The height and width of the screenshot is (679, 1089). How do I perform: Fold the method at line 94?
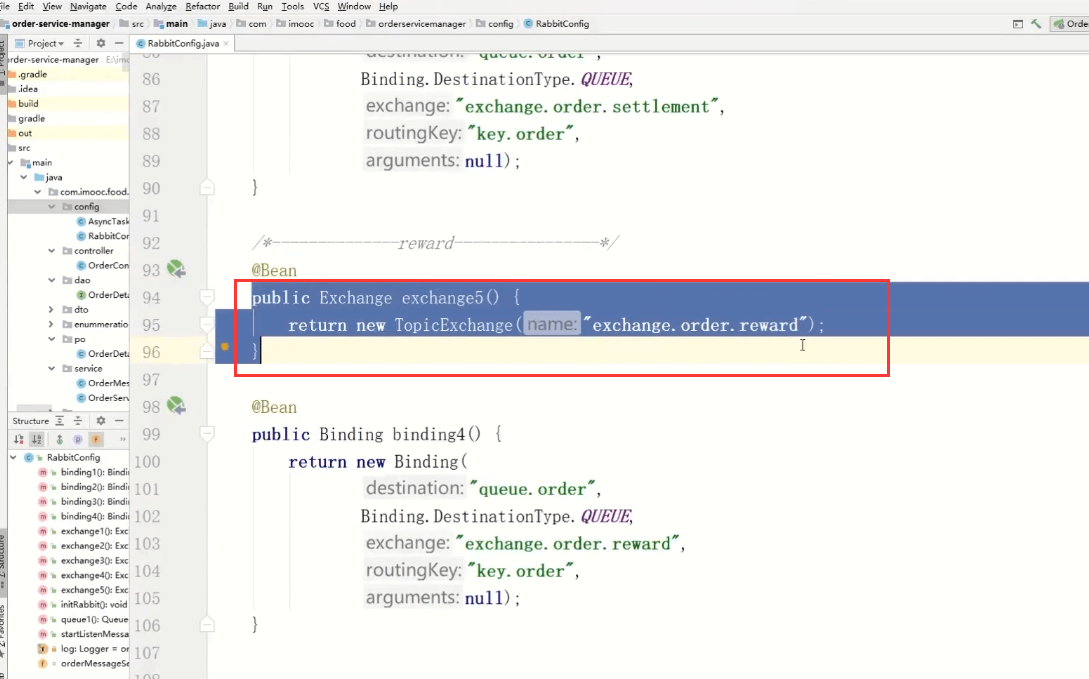click(x=207, y=298)
